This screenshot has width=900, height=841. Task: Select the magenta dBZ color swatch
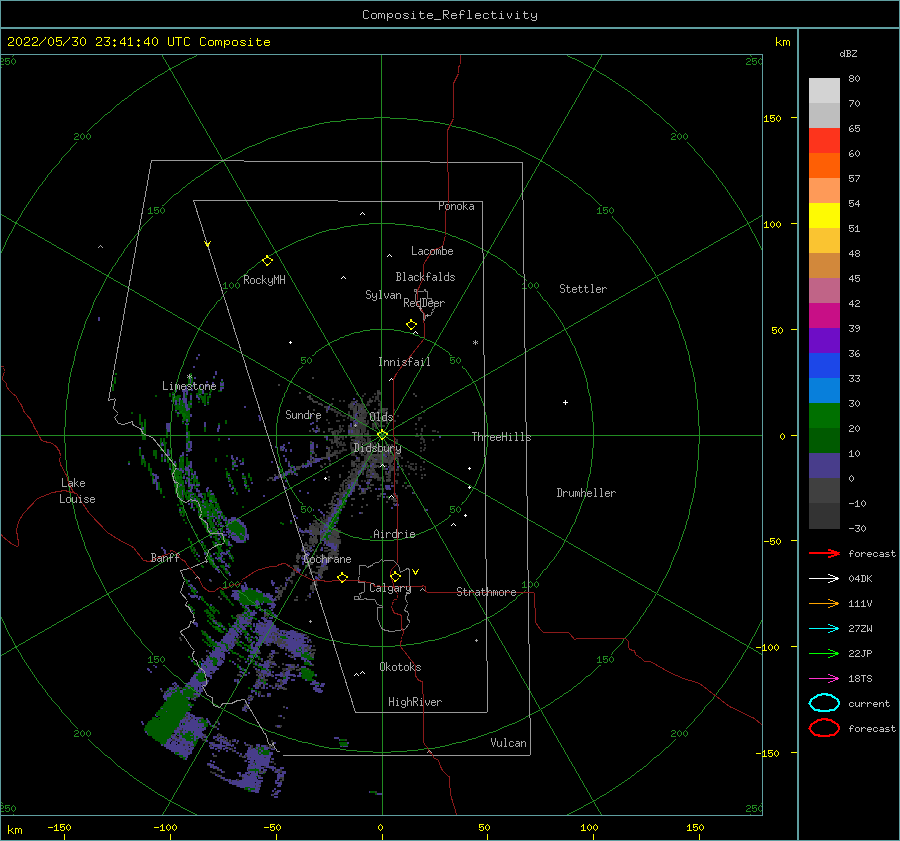click(x=824, y=316)
